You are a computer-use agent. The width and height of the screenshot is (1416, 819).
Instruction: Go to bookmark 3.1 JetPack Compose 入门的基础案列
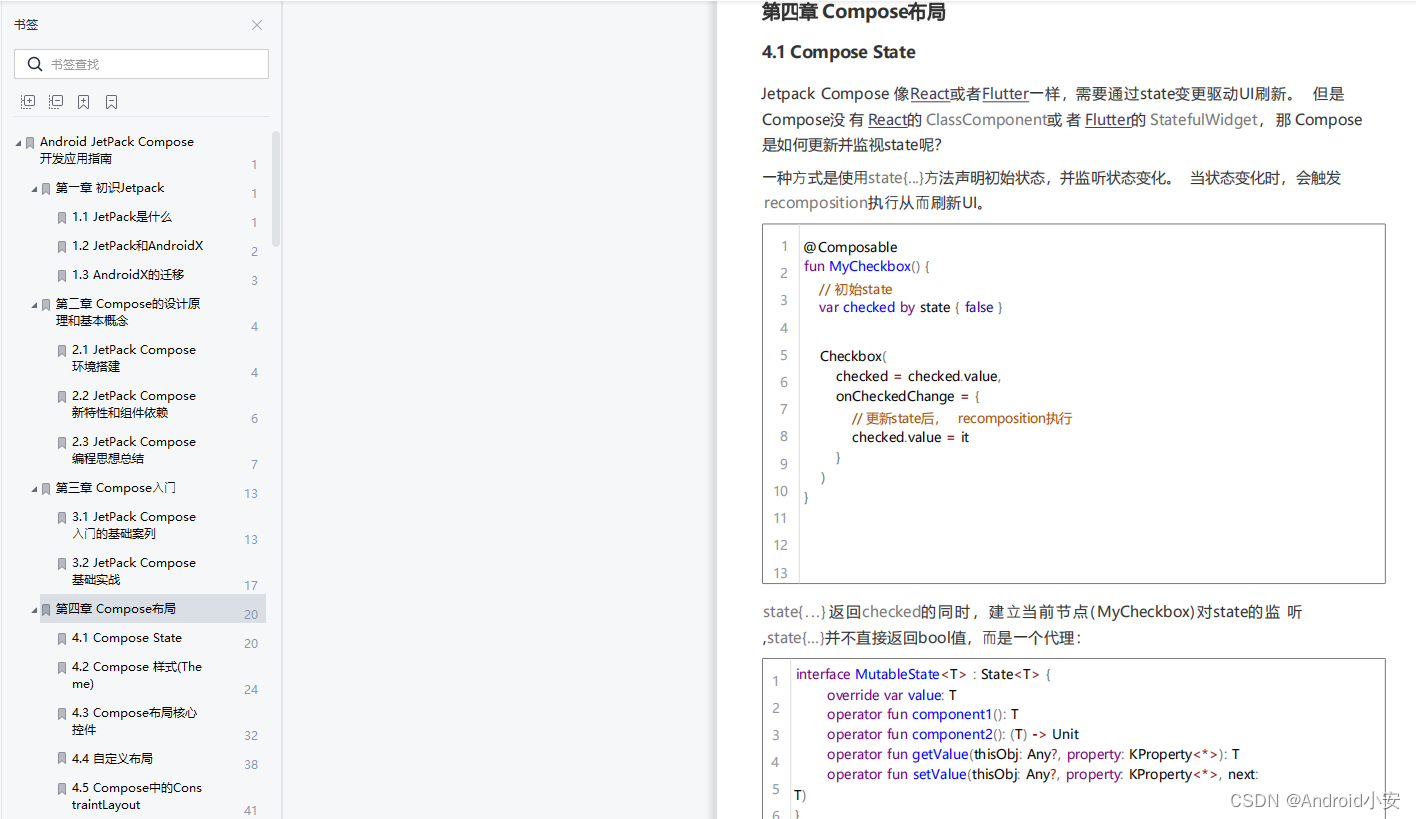(x=134, y=525)
